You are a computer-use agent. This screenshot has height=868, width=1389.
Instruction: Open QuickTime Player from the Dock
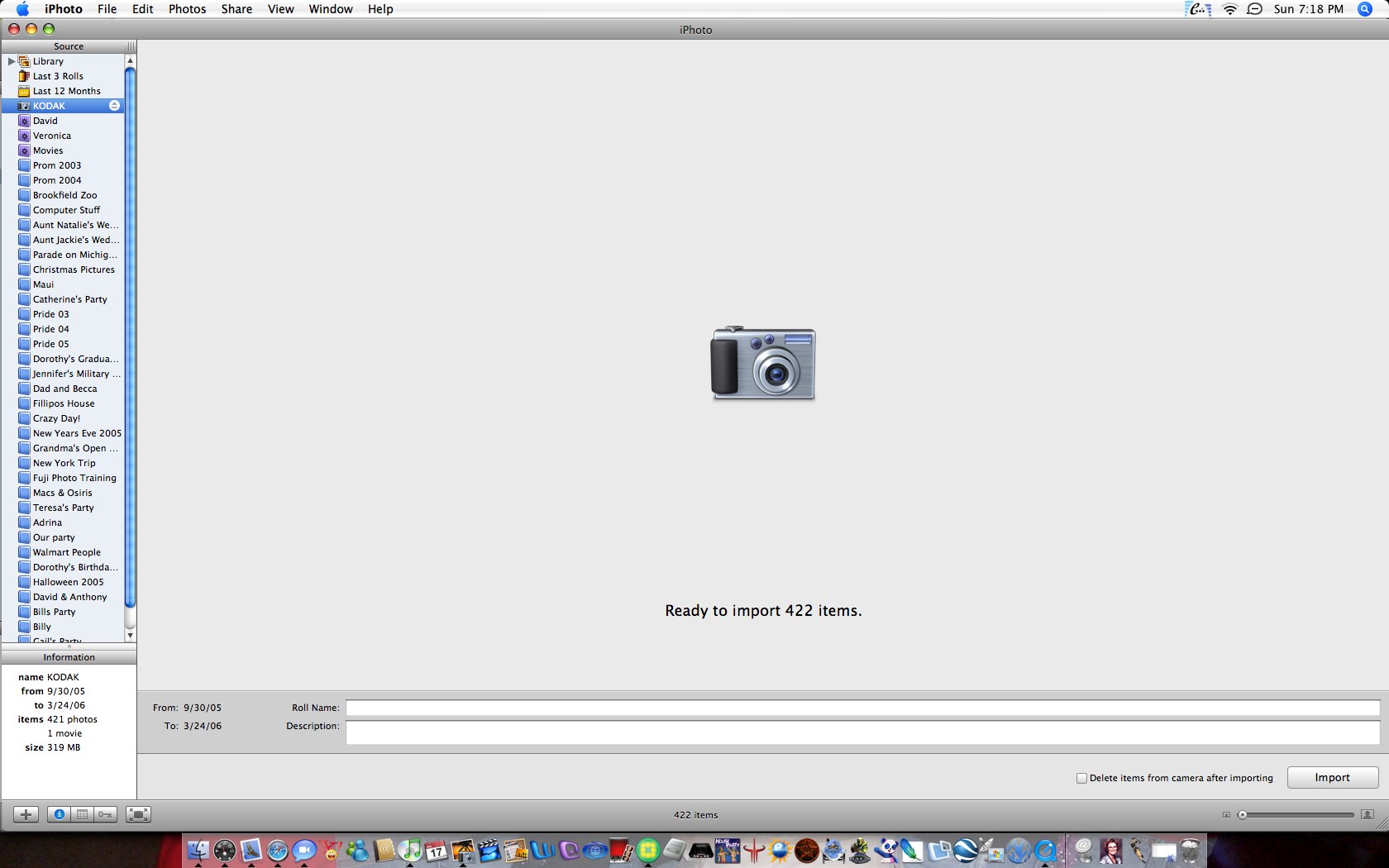(1044, 850)
